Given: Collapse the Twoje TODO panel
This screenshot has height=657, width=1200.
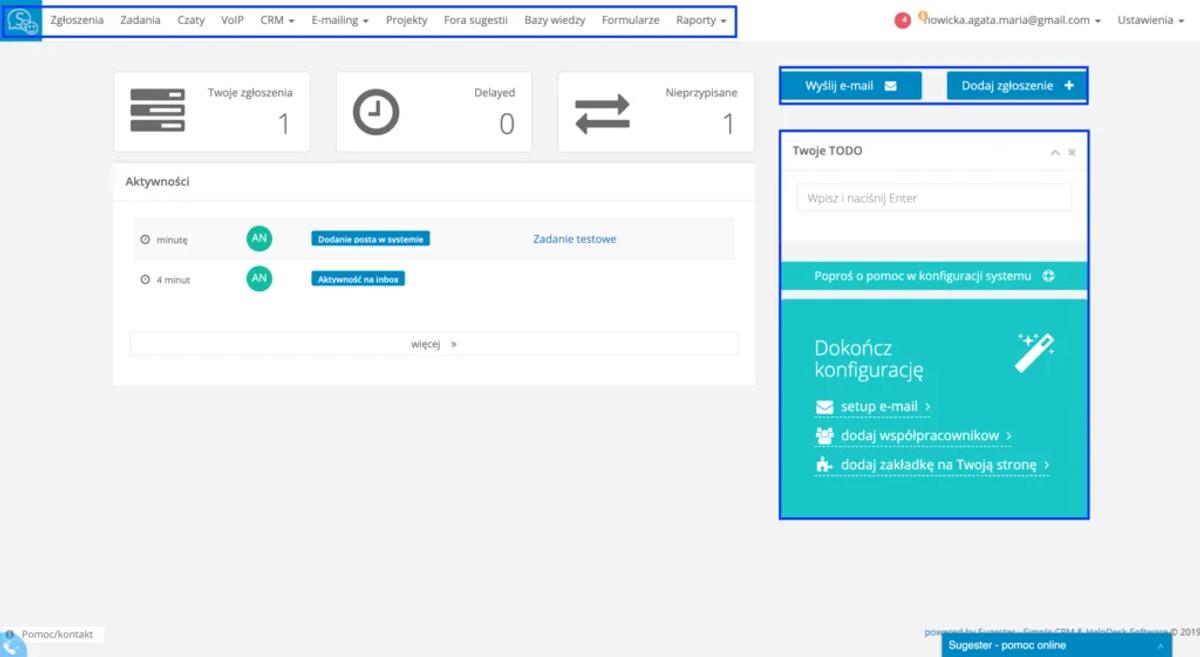Looking at the screenshot, I should click(x=1054, y=152).
